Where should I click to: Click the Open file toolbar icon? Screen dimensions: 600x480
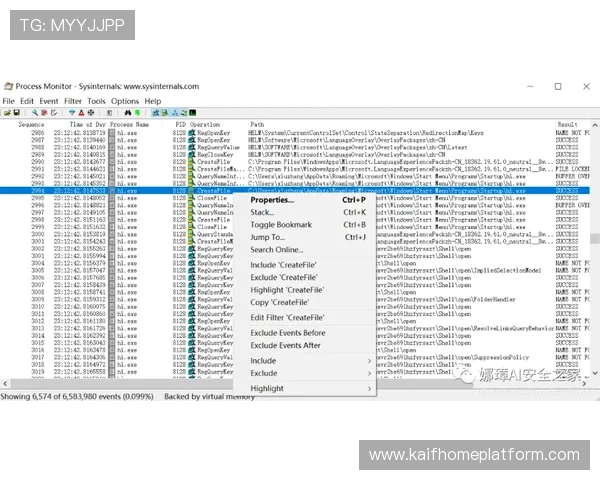pyautogui.click(x=7, y=113)
